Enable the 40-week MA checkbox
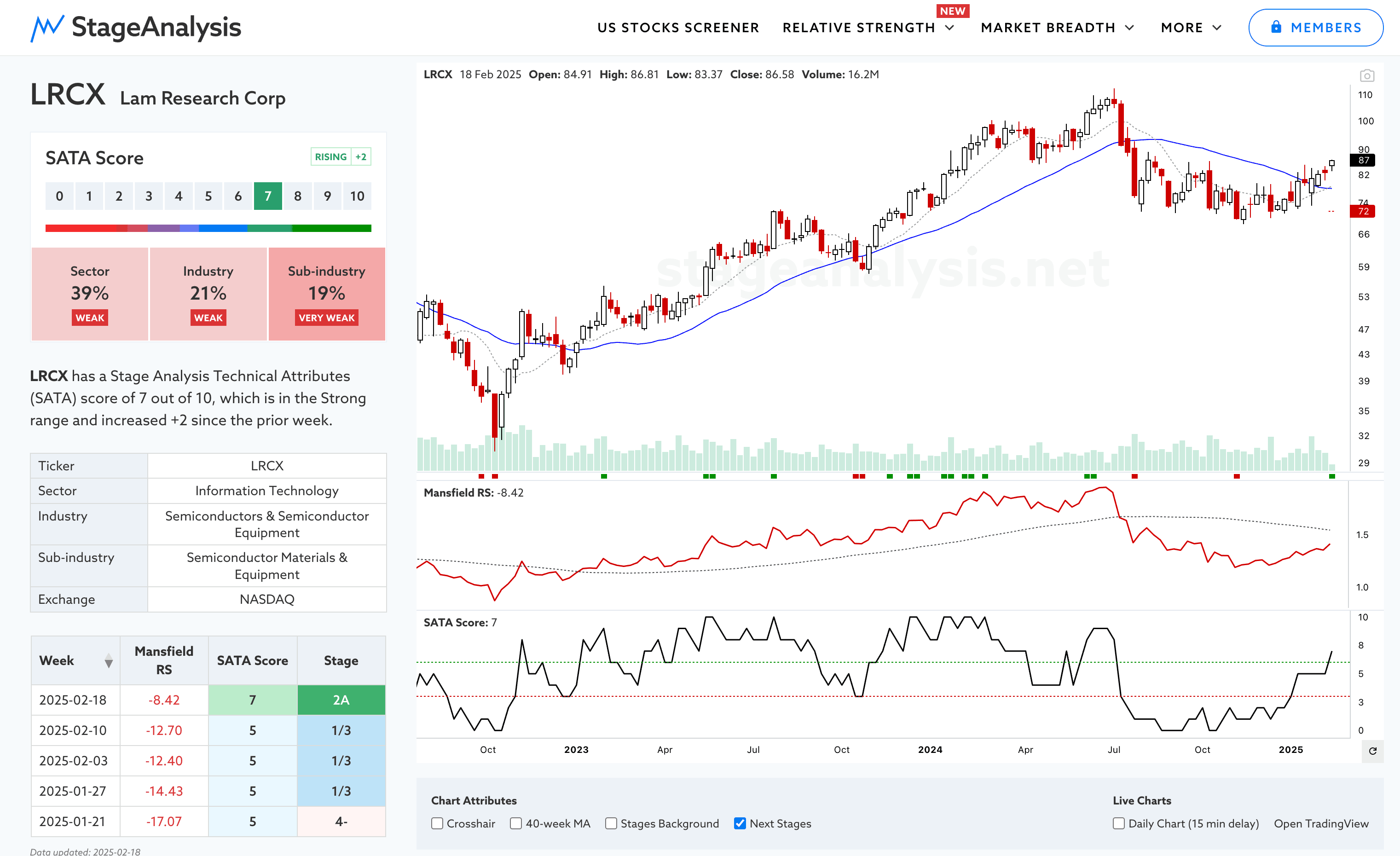Screen dimensions: 1400x856 (516, 824)
